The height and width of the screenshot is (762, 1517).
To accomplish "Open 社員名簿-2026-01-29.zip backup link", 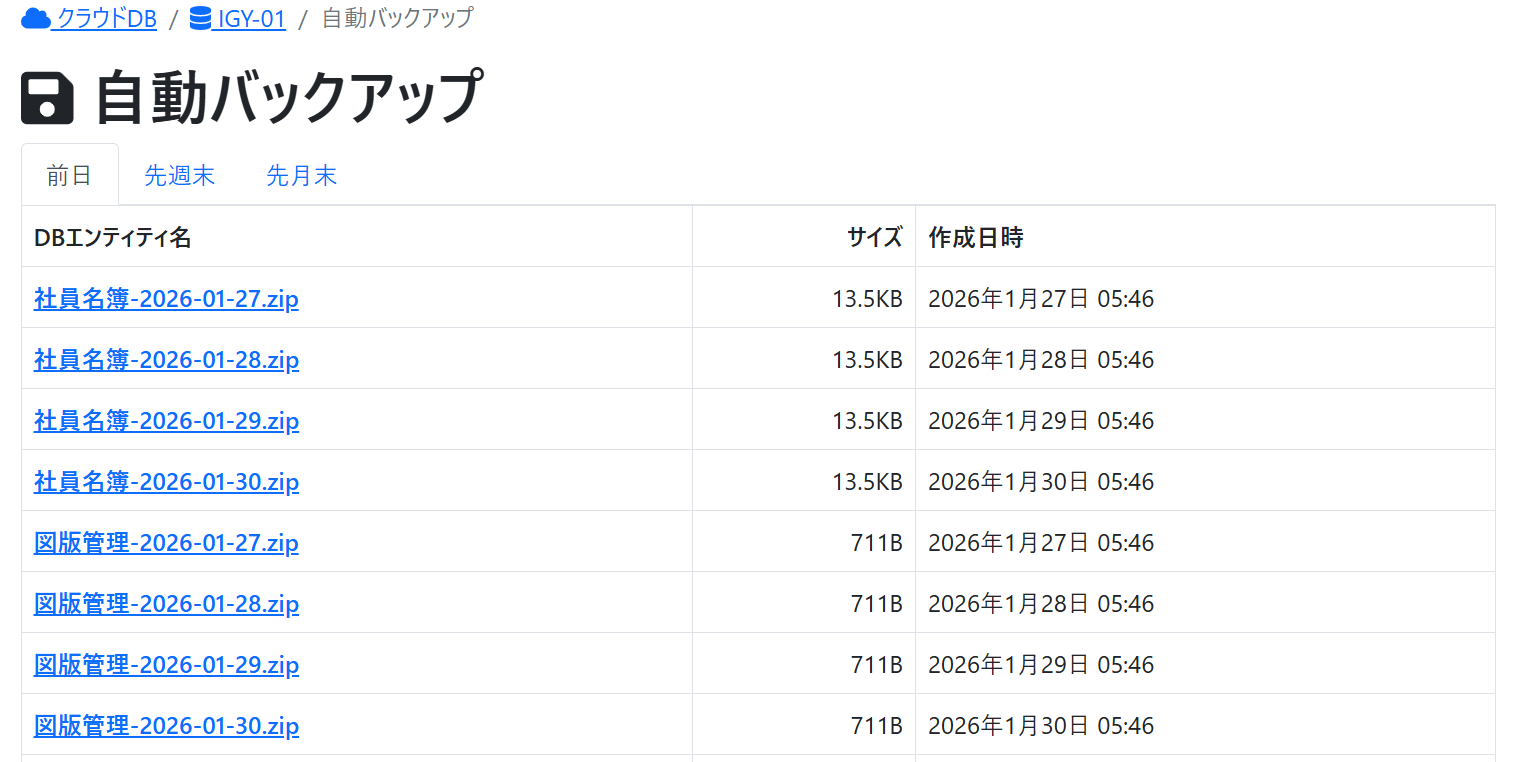I will 166,420.
